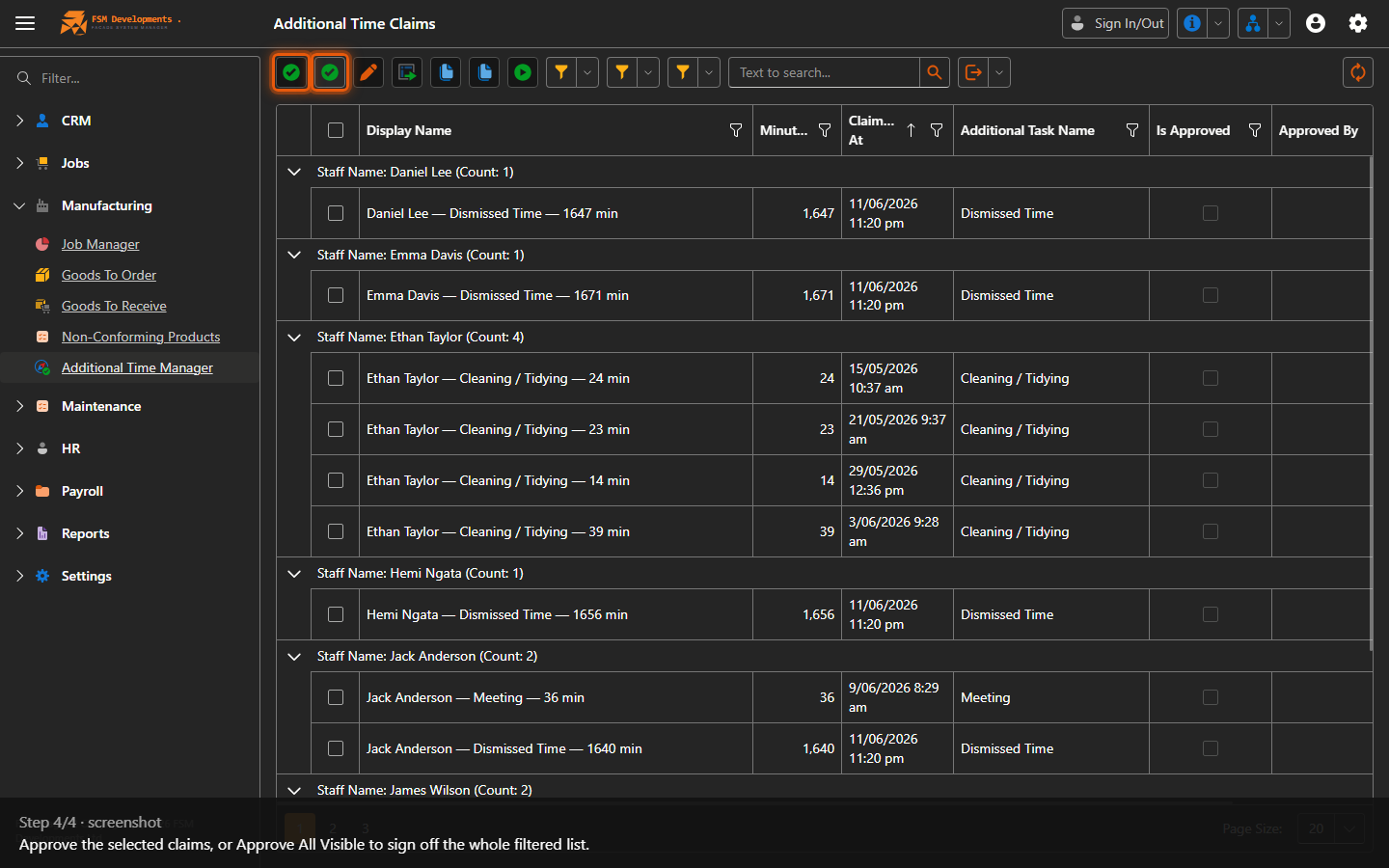This screenshot has height=868, width=1389.
Task: Click the table's vertical scrollbar
Action: (1372, 403)
